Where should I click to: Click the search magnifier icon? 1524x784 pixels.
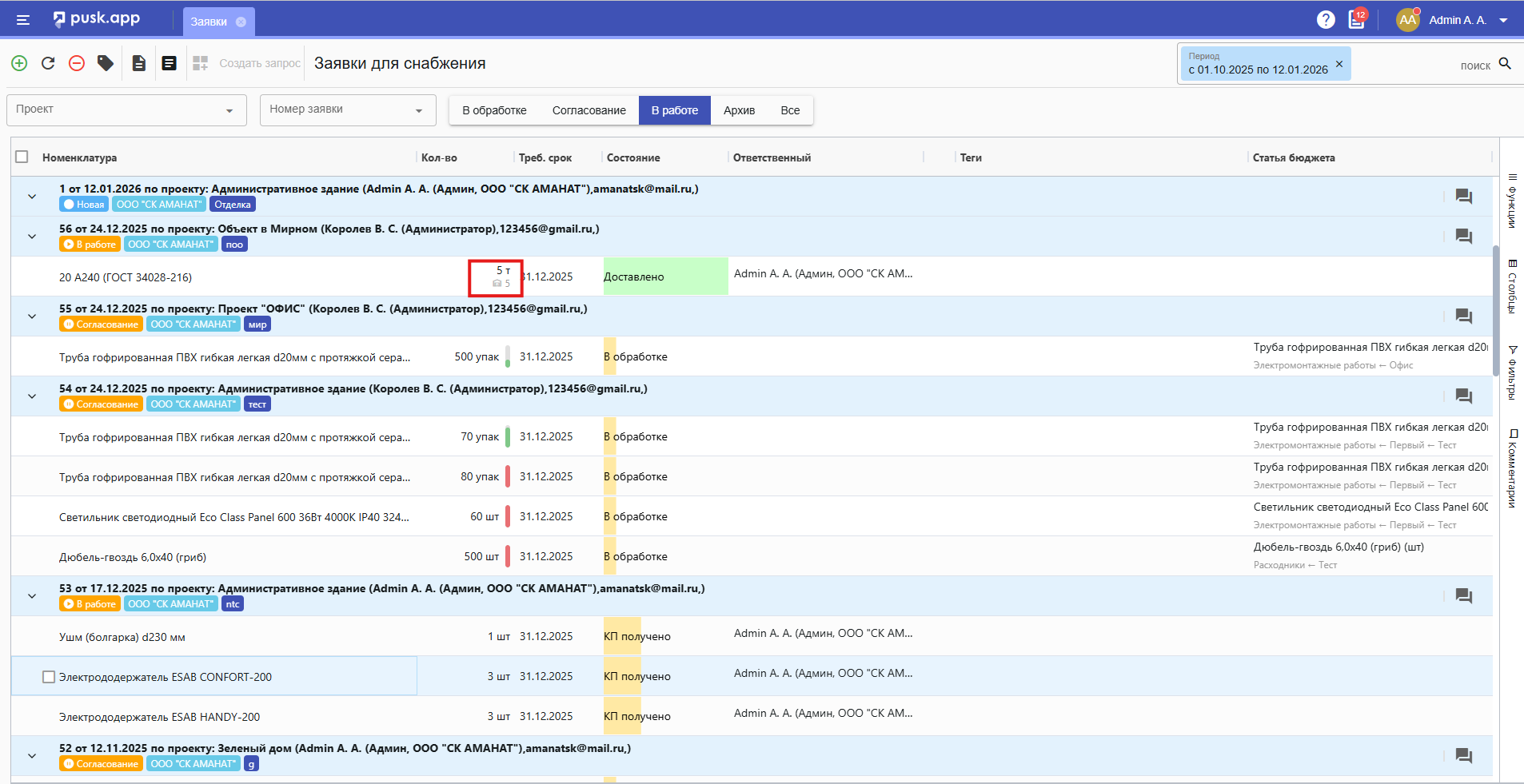click(x=1505, y=64)
